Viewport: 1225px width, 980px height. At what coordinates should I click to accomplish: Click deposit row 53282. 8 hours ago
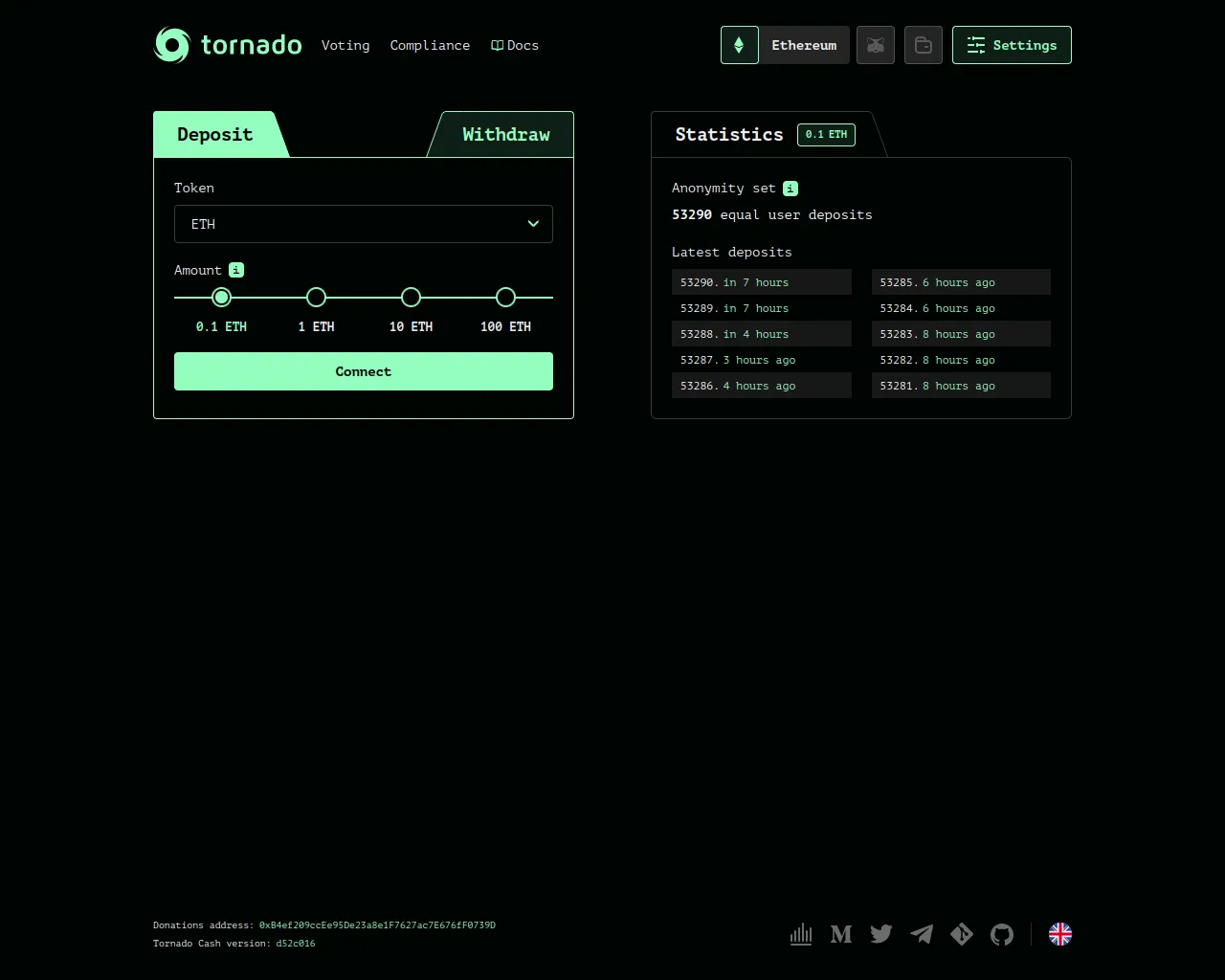(x=961, y=360)
